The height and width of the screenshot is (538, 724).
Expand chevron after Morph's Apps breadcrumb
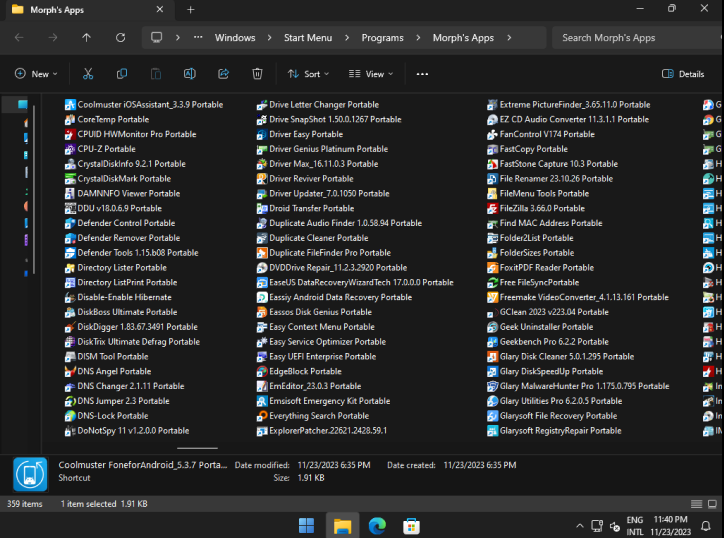point(509,37)
